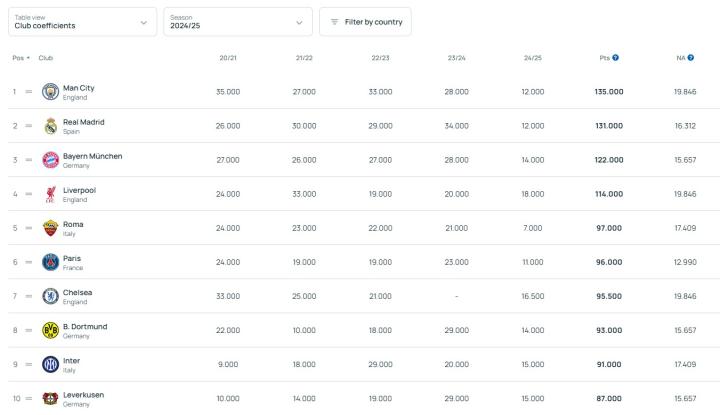Click the Man City club crest
Image resolution: width=720 pixels, height=415 pixels.
coord(51,92)
